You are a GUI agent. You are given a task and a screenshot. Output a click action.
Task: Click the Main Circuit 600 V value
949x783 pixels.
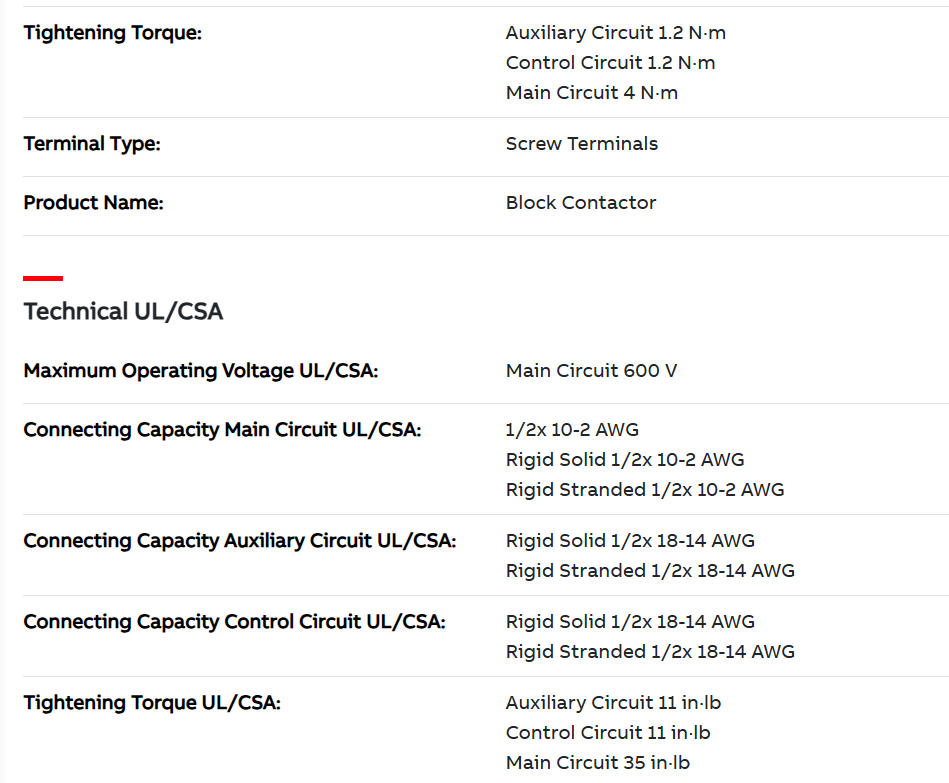click(x=591, y=371)
